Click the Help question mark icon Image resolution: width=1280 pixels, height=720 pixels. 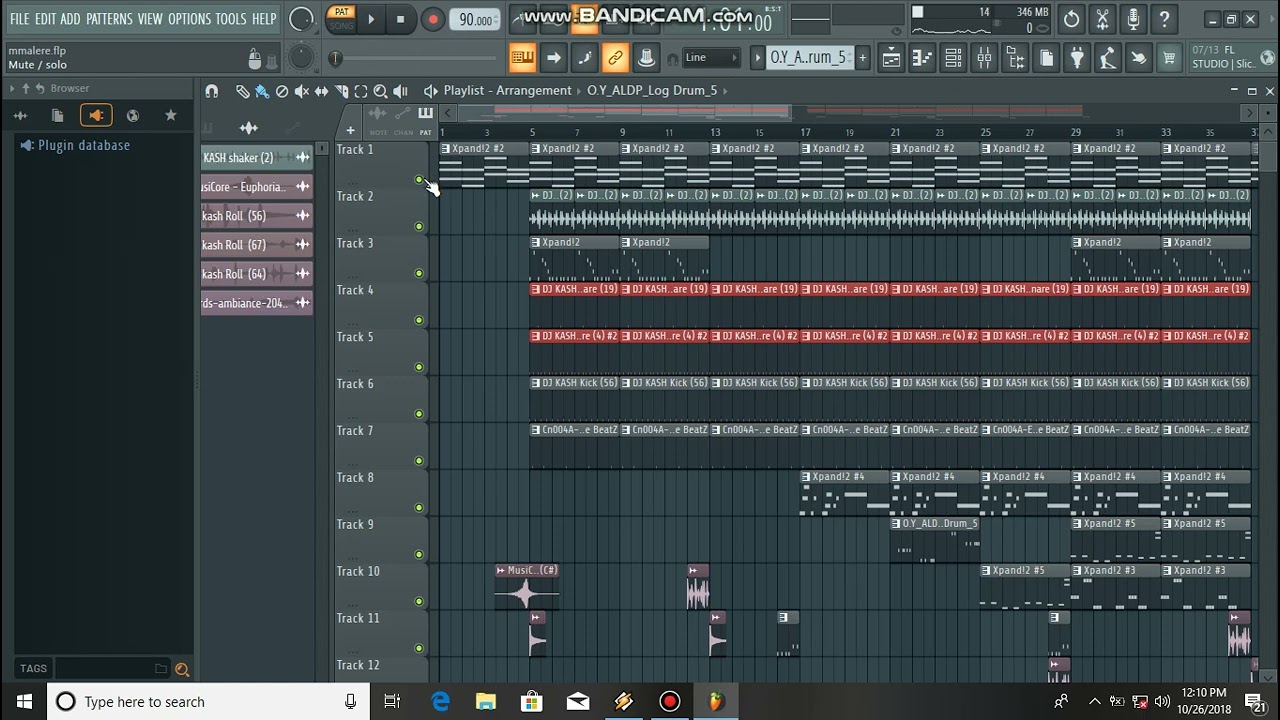click(x=1164, y=19)
